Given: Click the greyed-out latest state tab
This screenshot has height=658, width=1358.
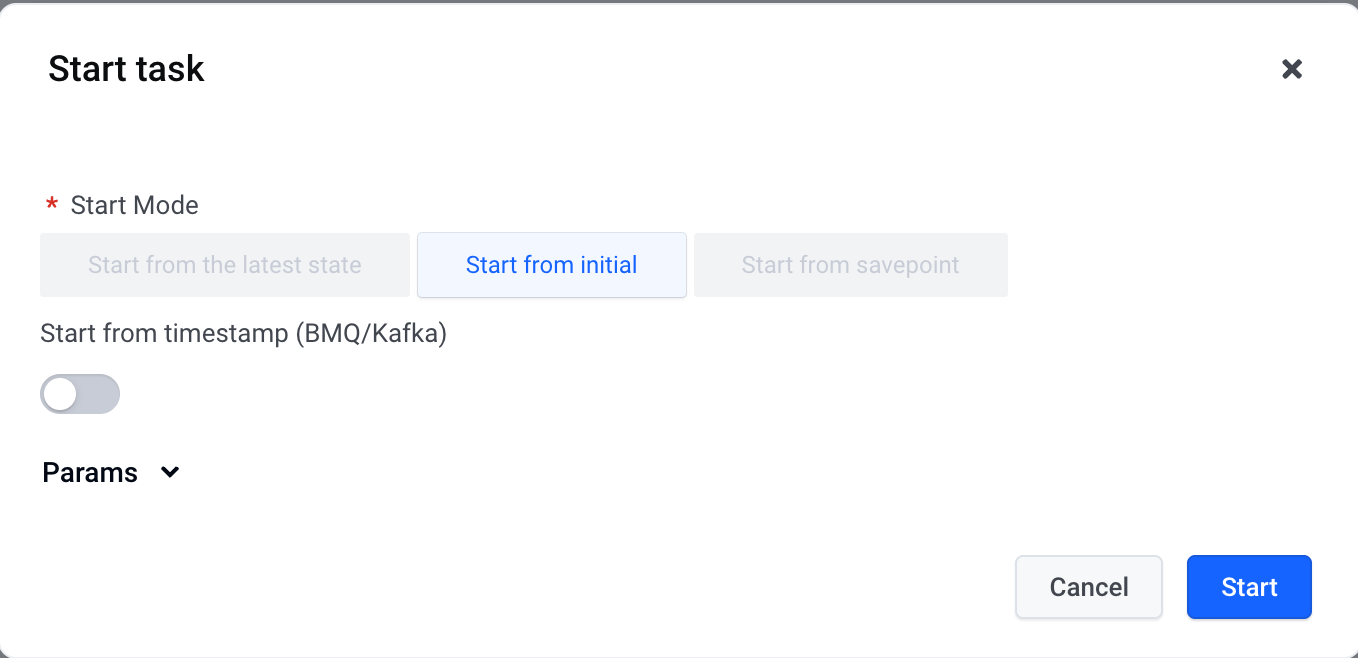Looking at the screenshot, I should pyautogui.click(x=225, y=265).
